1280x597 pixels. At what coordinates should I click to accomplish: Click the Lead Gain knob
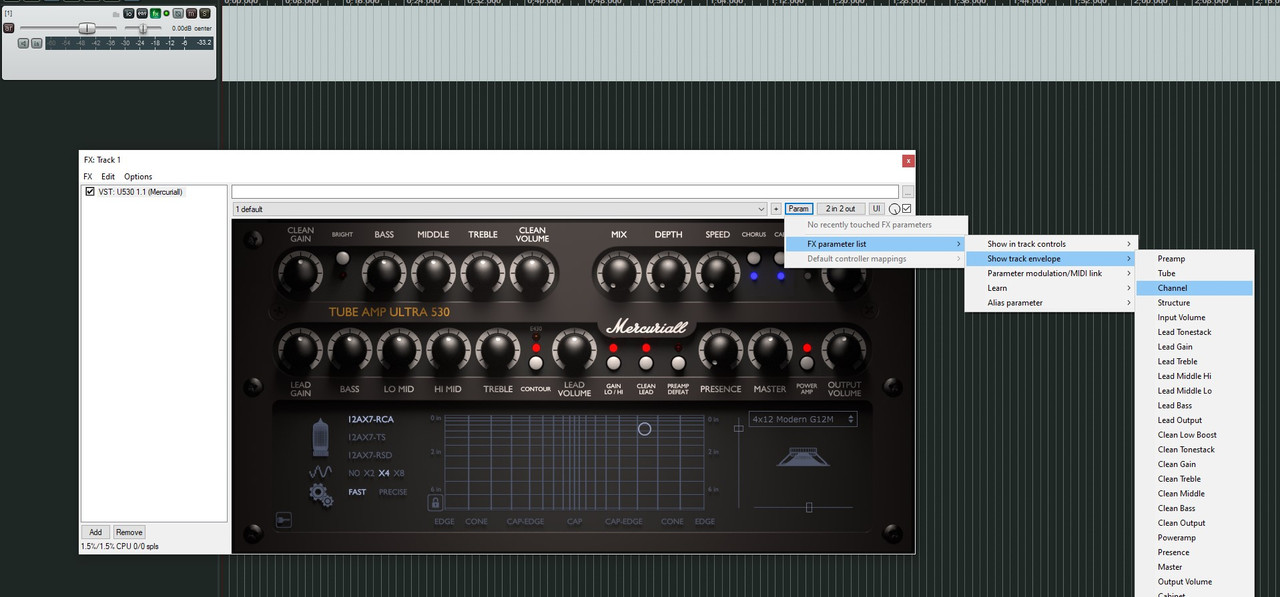pyautogui.click(x=300, y=350)
